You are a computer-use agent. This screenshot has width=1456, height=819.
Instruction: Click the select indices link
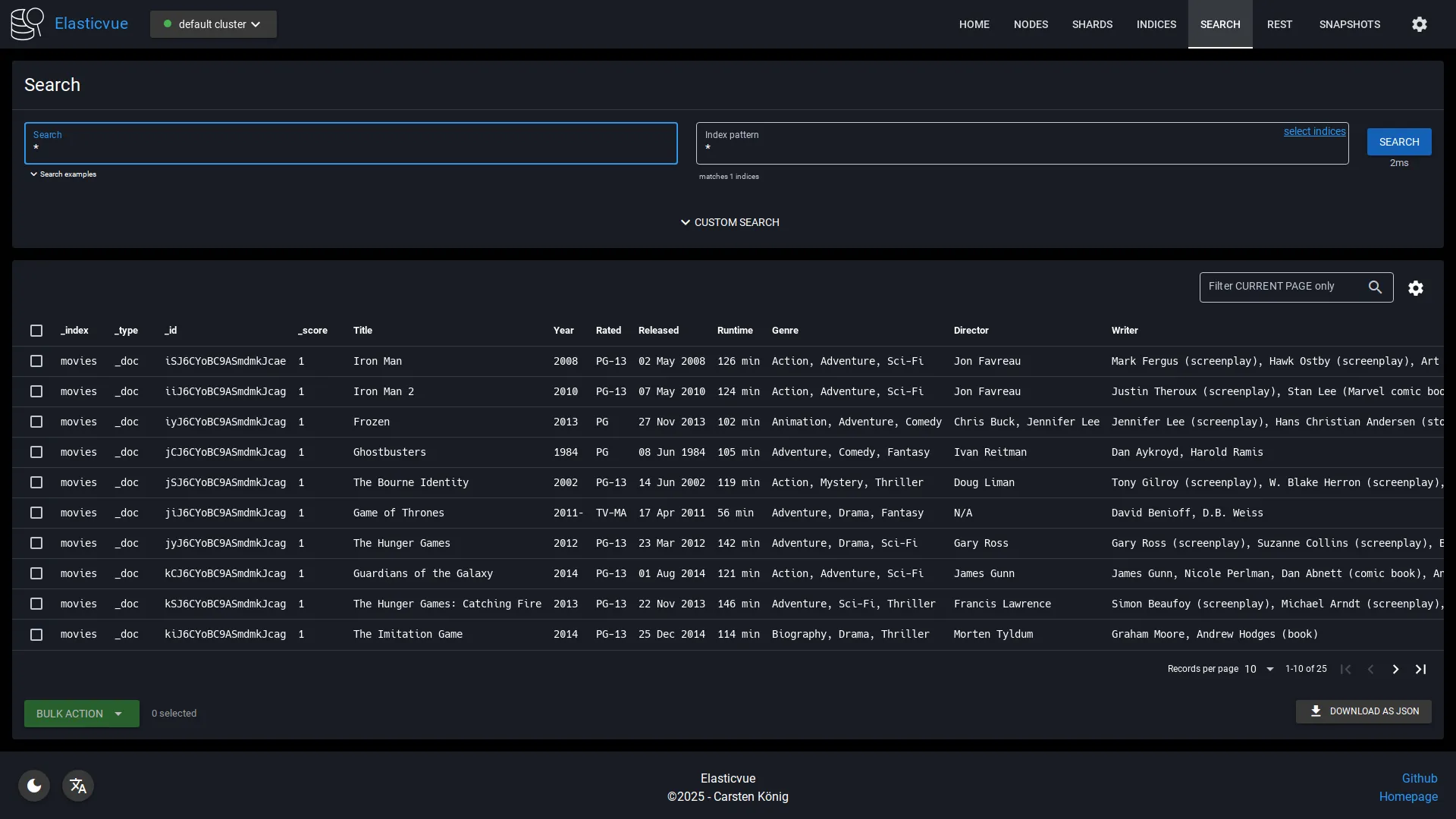(x=1314, y=131)
